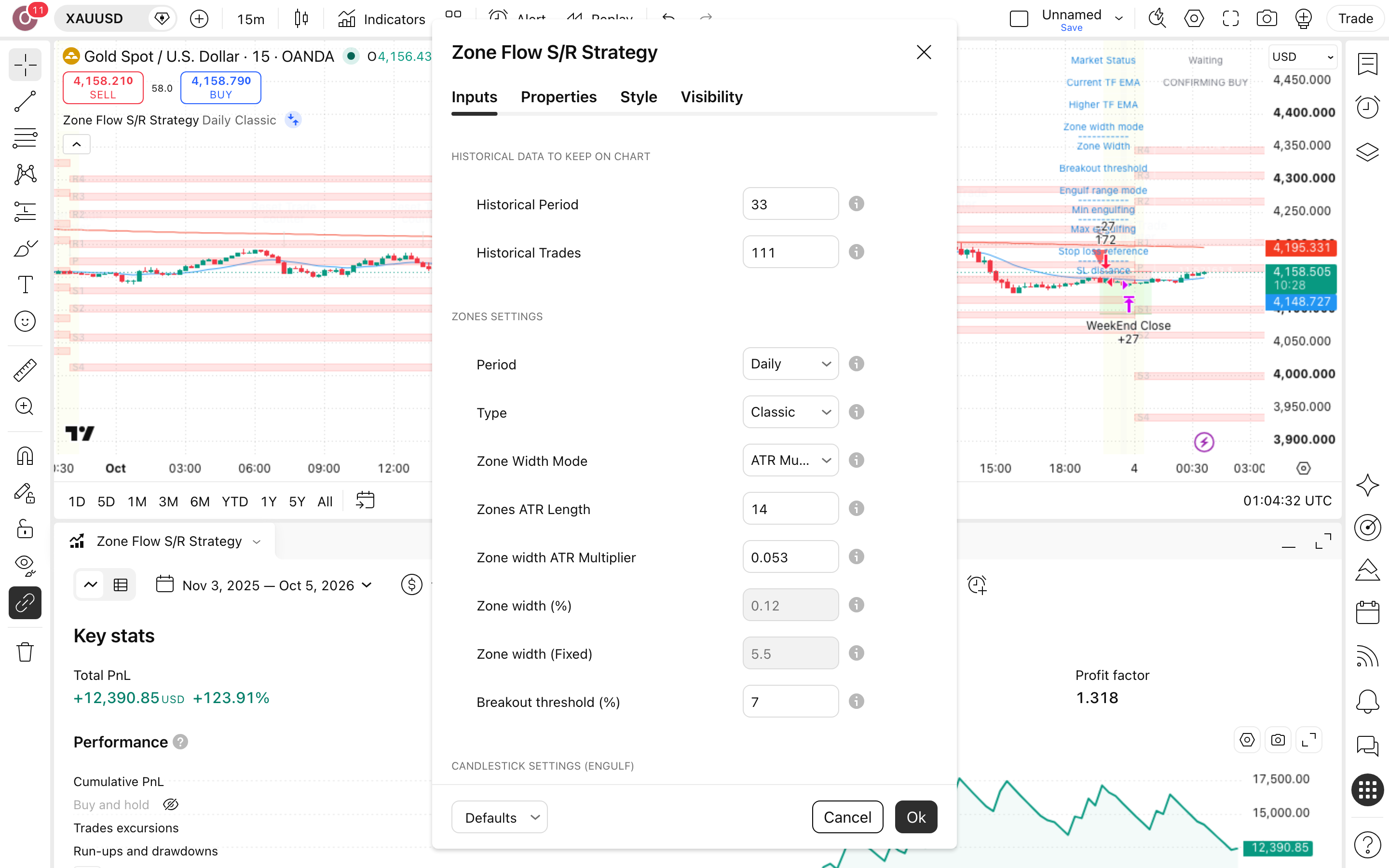Select the ruler measure tool
The image size is (1389, 868).
(25, 370)
